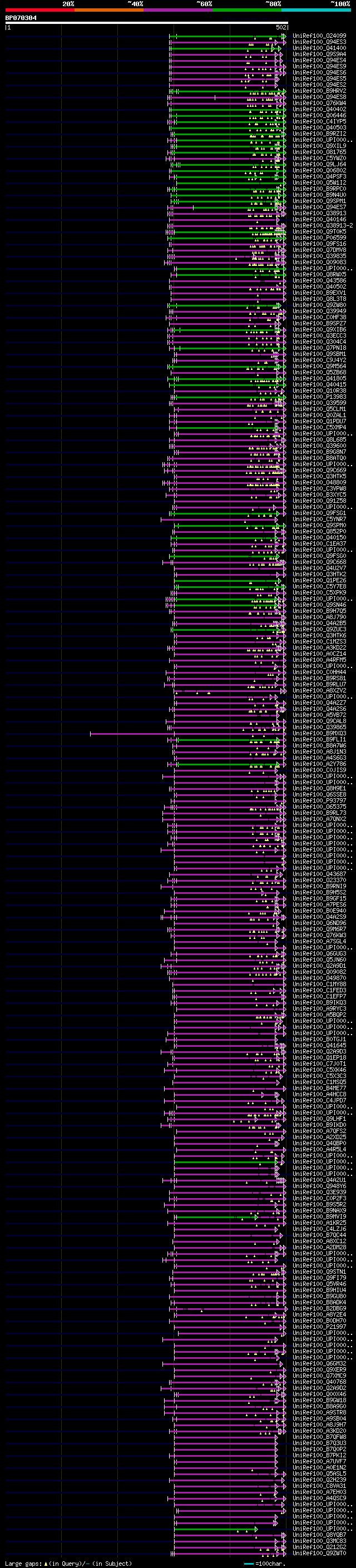
Task: Select the UniRef100_C8VA31 label
Action: 319,1486
